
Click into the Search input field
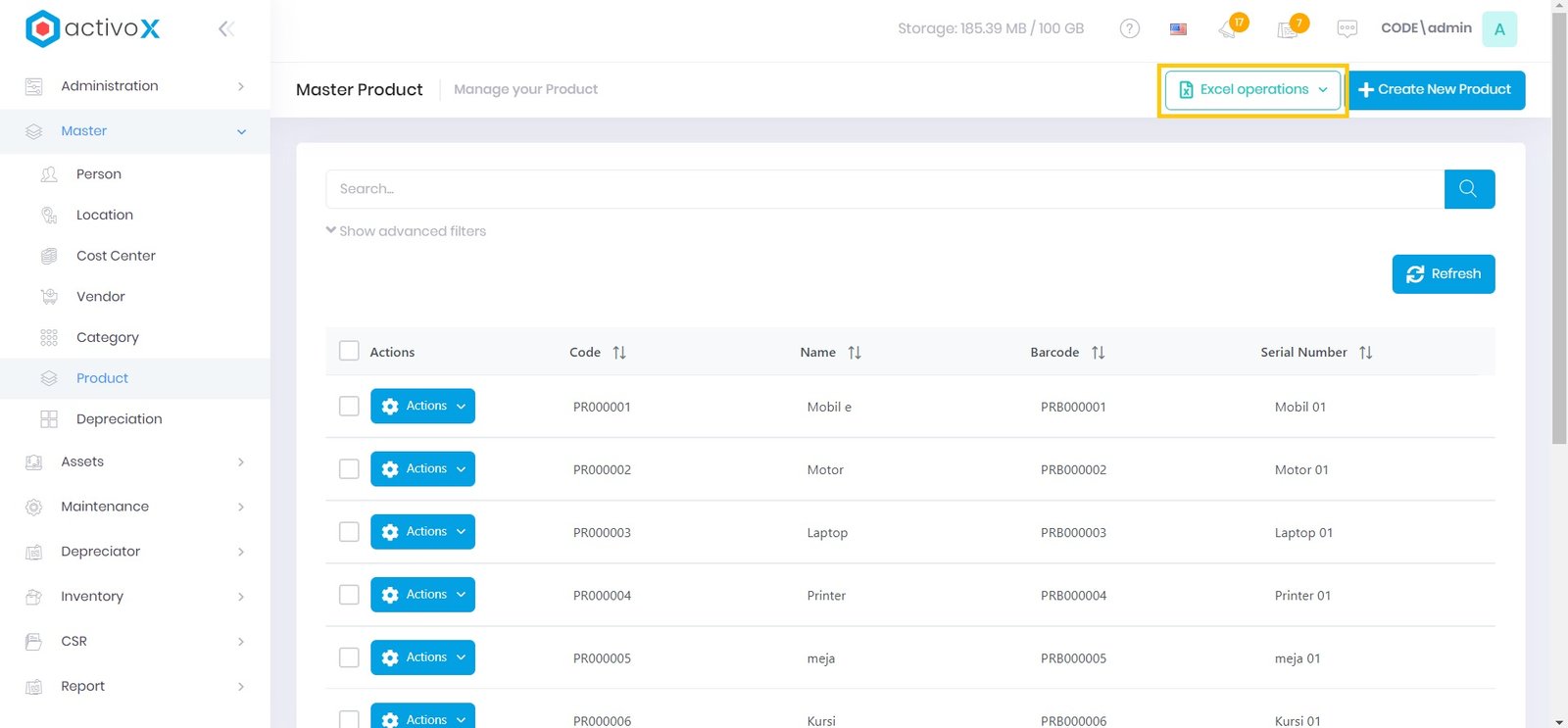tap(884, 189)
